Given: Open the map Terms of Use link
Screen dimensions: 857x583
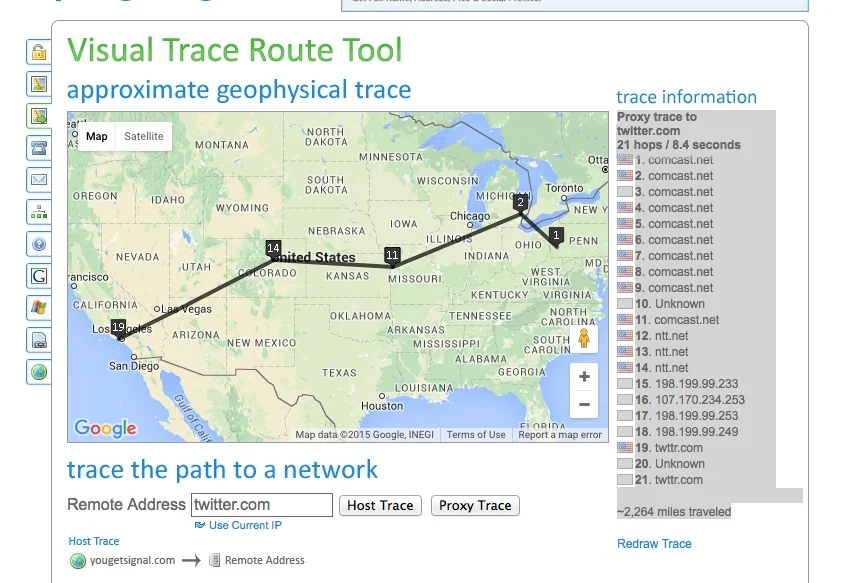Looking at the screenshot, I should coord(476,434).
